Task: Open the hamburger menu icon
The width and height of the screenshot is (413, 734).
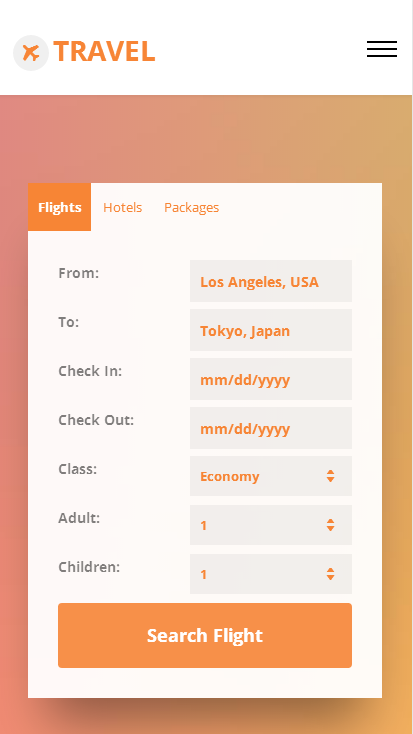Action: [x=382, y=49]
